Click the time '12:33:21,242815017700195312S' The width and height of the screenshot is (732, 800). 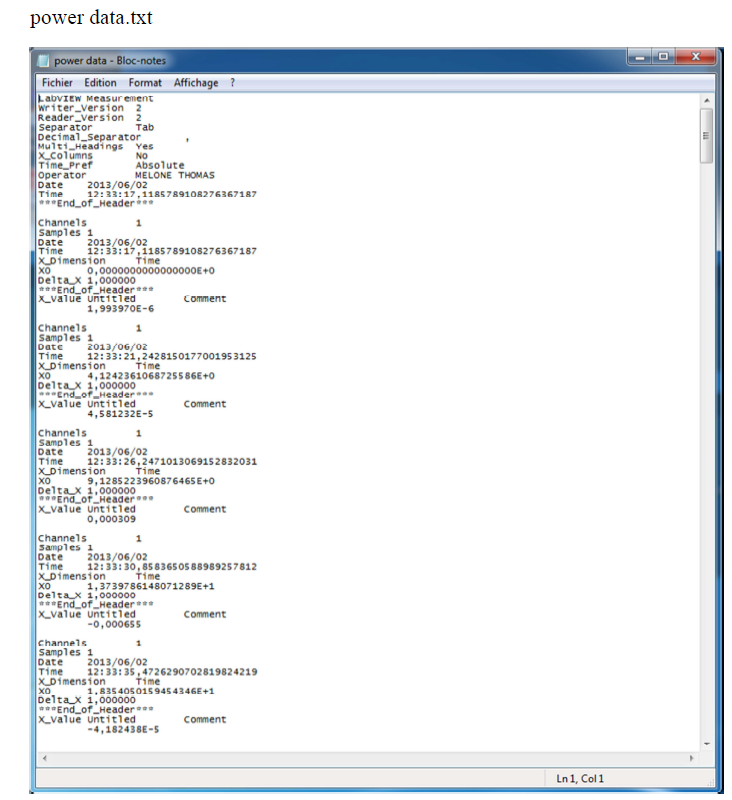pyautogui.click(x=172, y=356)
